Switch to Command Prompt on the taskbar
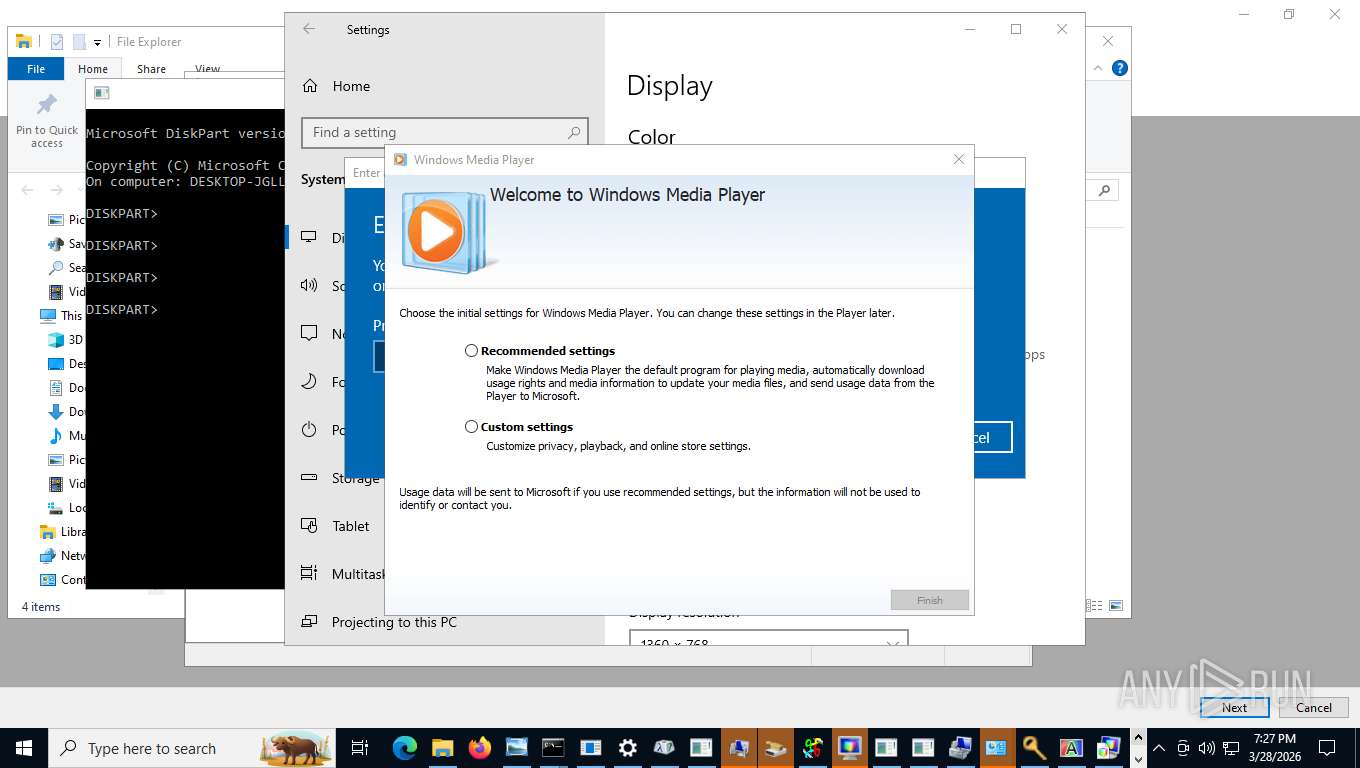Image resolution: width=1360 pixels, height=768 pixels. pos(553,748)
